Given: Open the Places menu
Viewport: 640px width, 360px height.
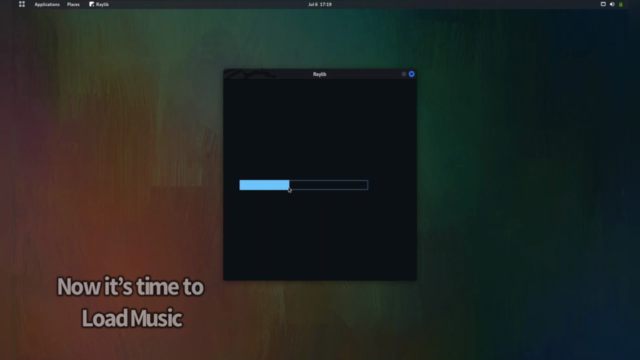Looking at the screenshot, I should (73, 4).
